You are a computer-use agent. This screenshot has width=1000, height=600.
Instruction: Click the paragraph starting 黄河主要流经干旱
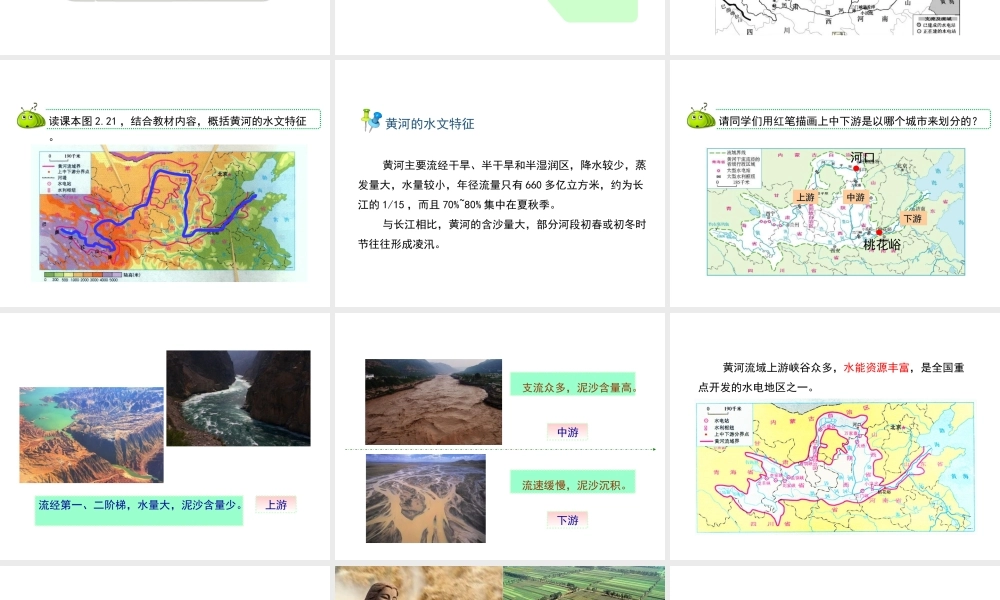[502, 185]
